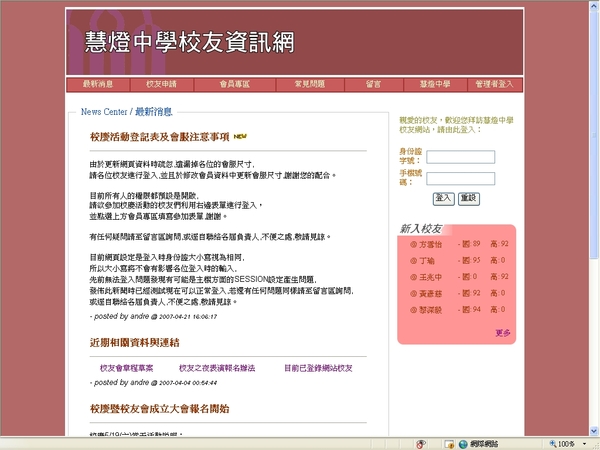The height and width of the screenshot is (450, 600).
Task: Click the pop-up blocker icon in status bar
Action: coord(449,444)
